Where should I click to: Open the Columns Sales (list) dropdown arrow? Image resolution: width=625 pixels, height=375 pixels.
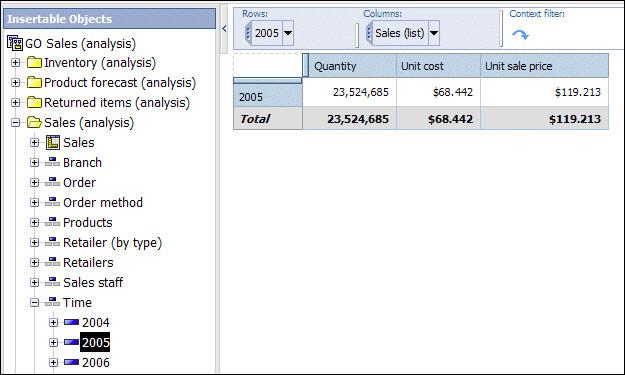click(x=434, y=33)
